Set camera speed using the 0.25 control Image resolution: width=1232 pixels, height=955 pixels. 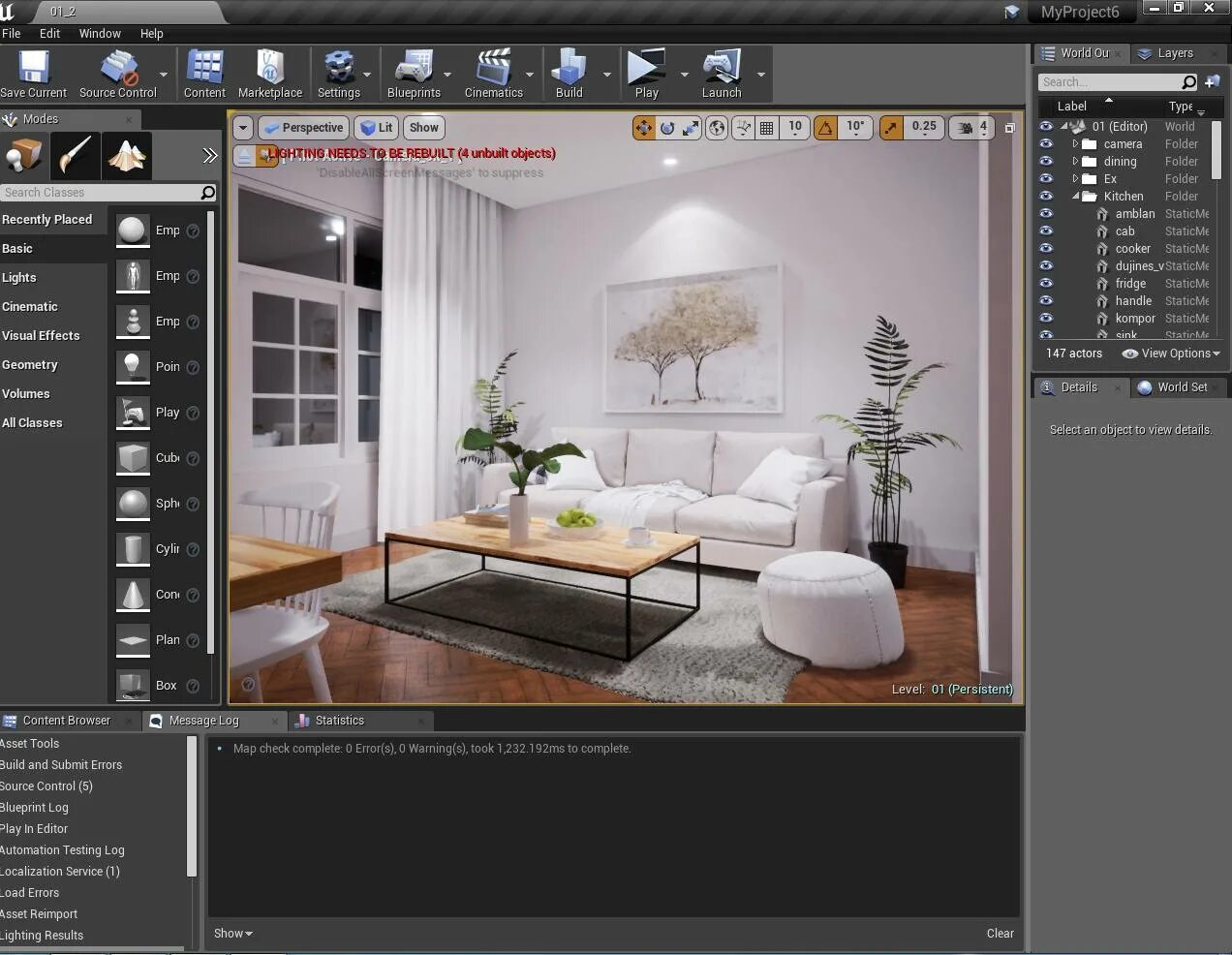924,127
